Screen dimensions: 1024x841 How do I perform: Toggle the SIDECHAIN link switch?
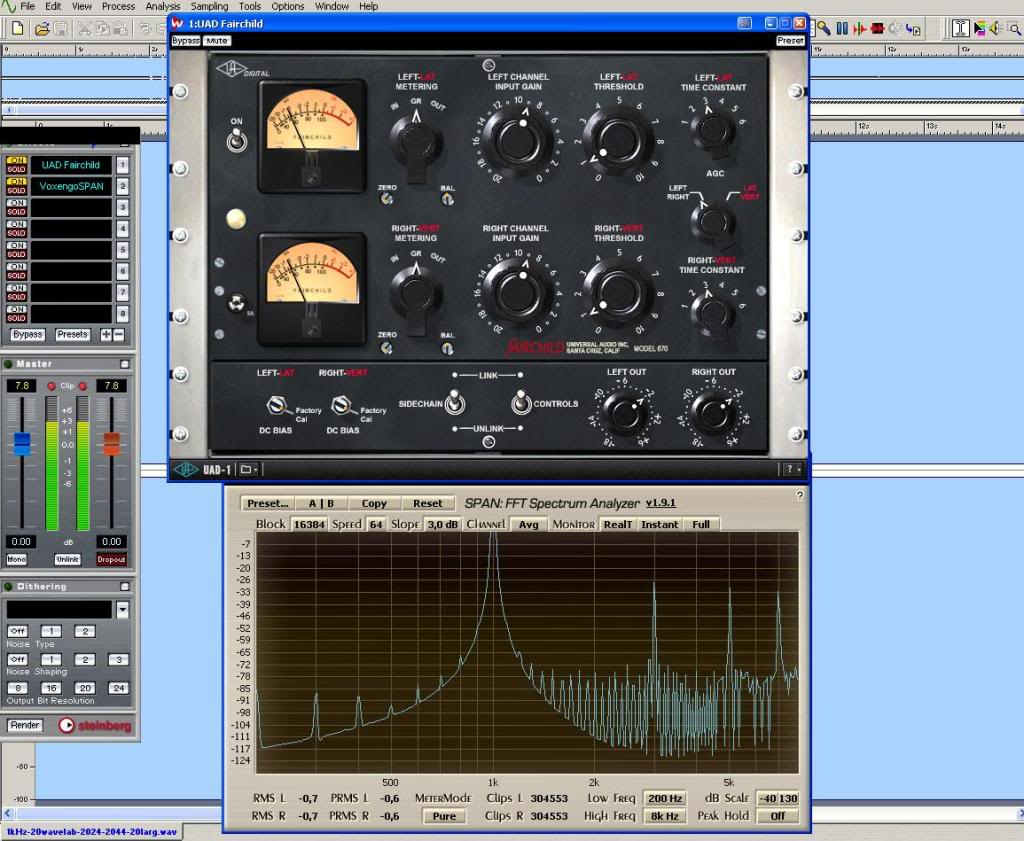click(x=455, y=403)
